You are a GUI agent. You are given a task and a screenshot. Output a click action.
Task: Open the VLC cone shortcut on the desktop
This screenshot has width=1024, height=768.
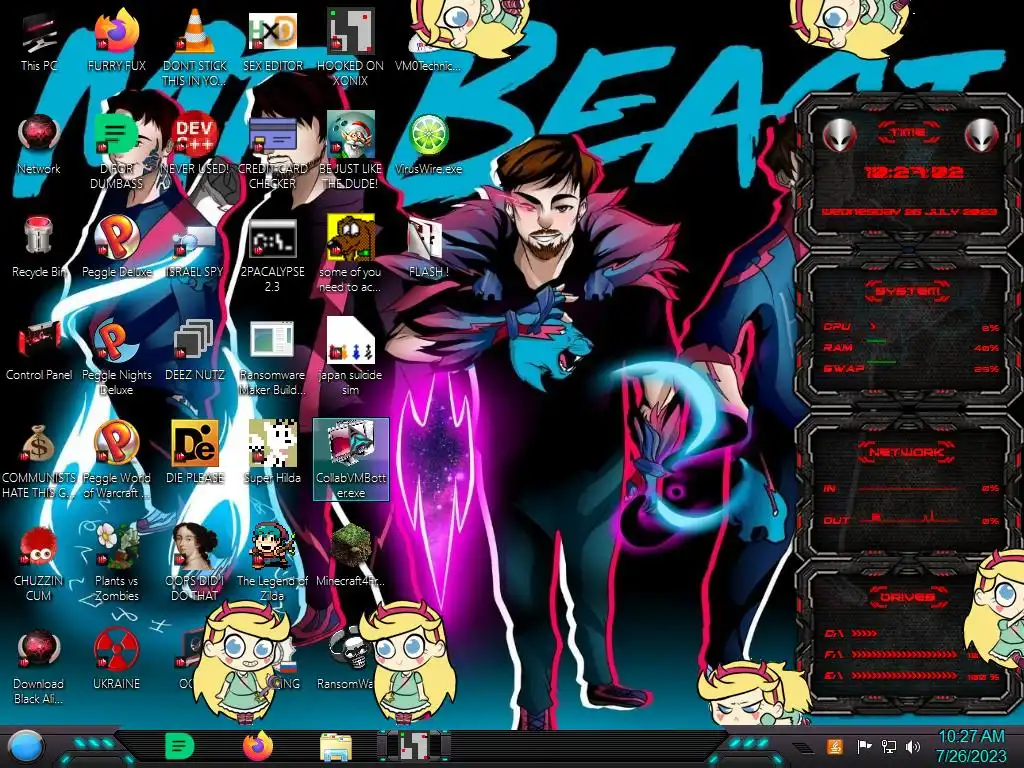tap(194, 47)
